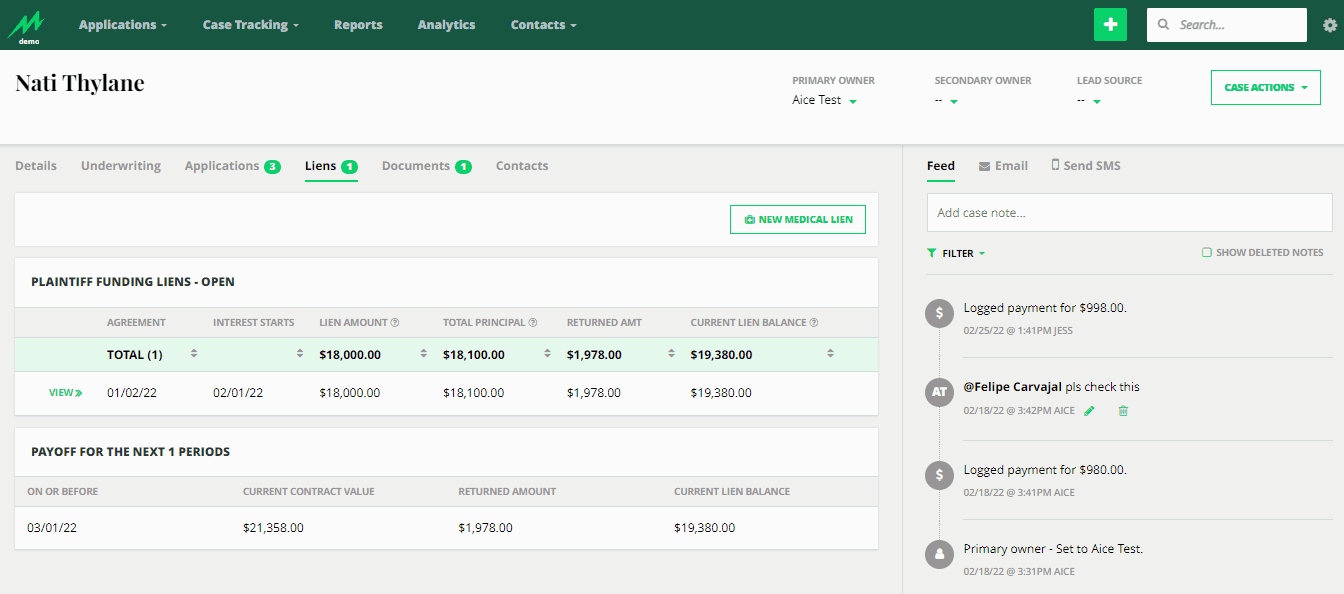The height and width of the screenshot is (594, 1344).
Task: Open settings gear in top bar
Action: 1329,25
